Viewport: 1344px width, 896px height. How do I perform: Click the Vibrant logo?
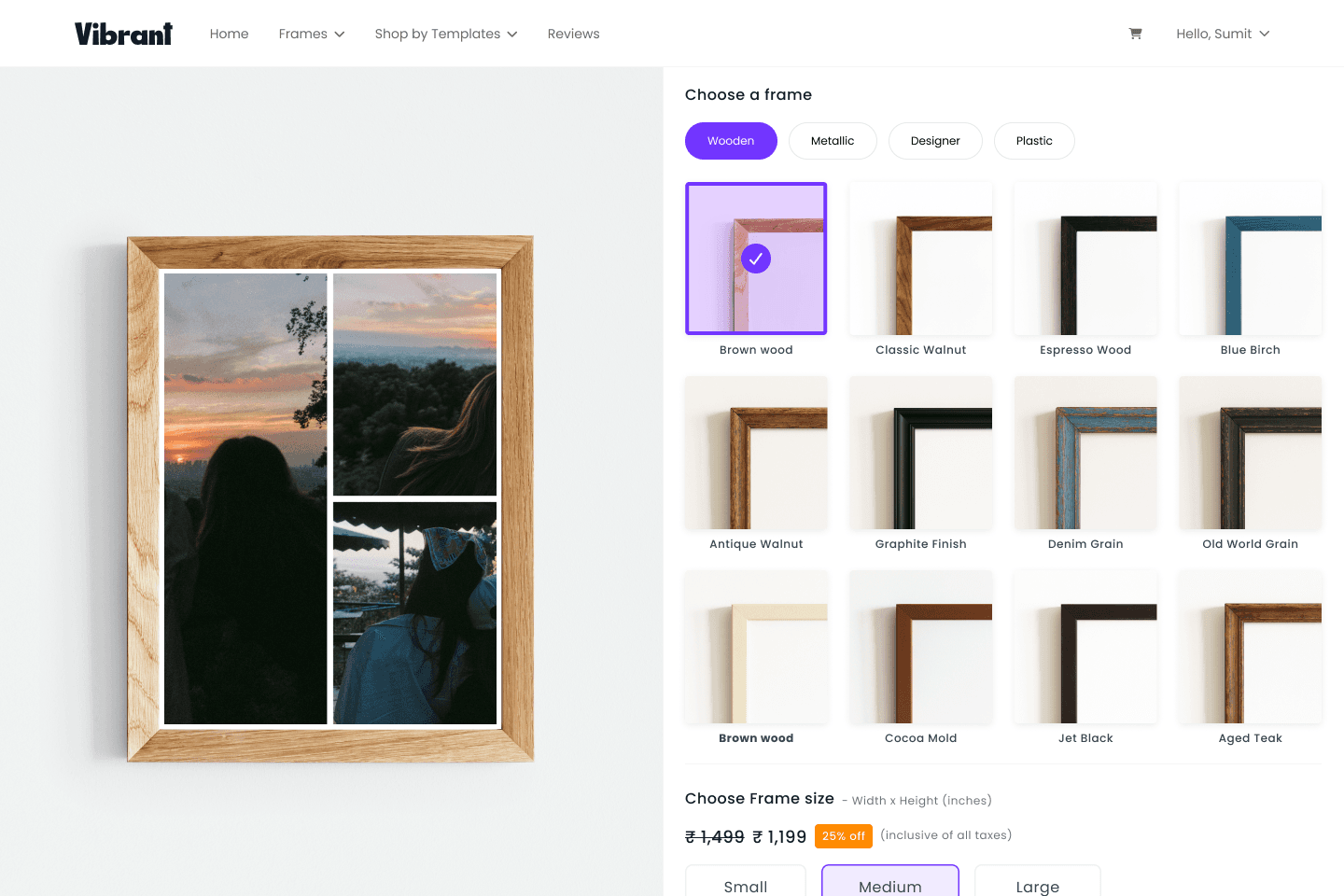click(123, 34)
